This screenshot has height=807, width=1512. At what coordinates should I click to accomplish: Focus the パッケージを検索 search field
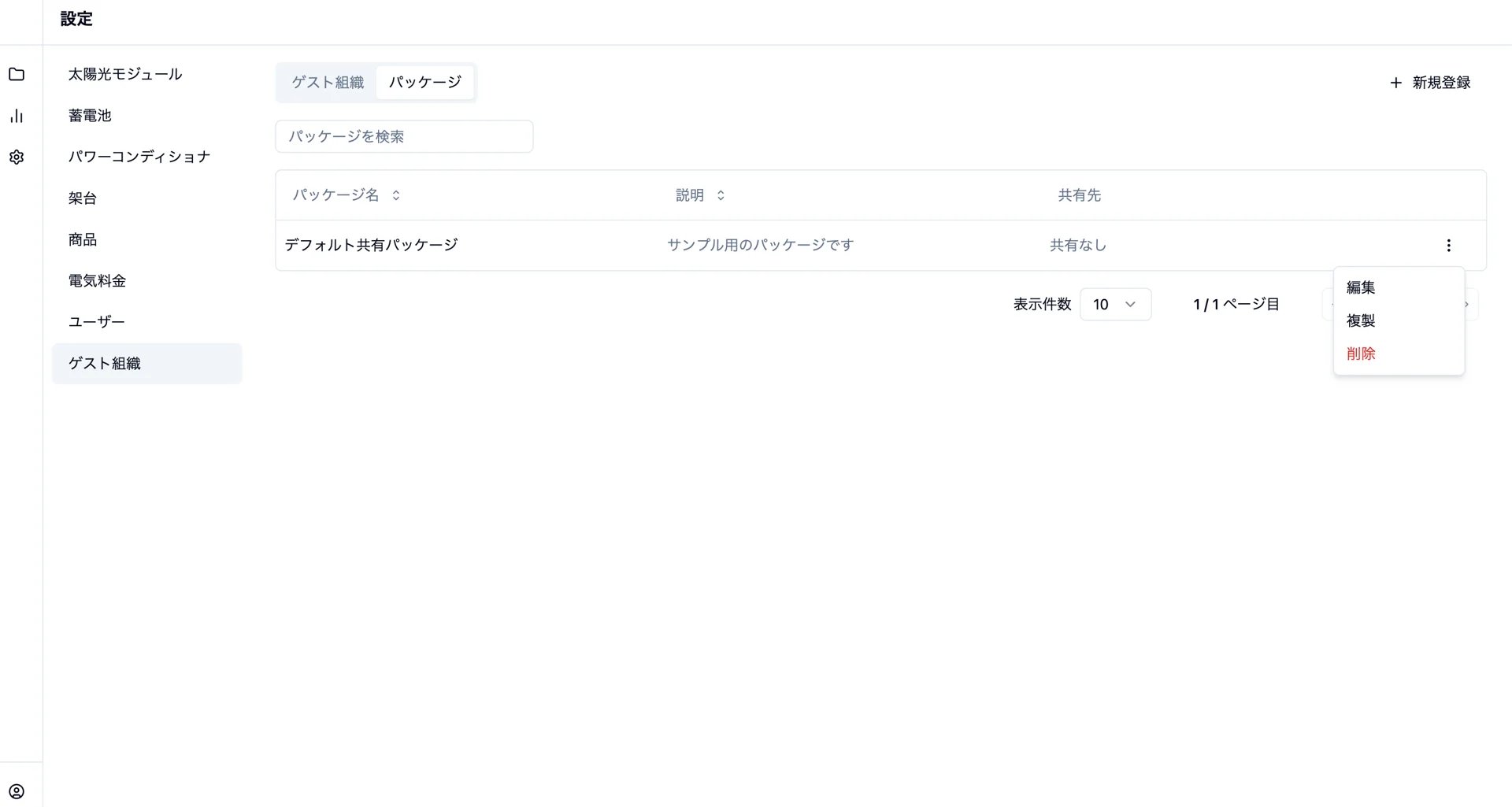[x=404, y=136]
